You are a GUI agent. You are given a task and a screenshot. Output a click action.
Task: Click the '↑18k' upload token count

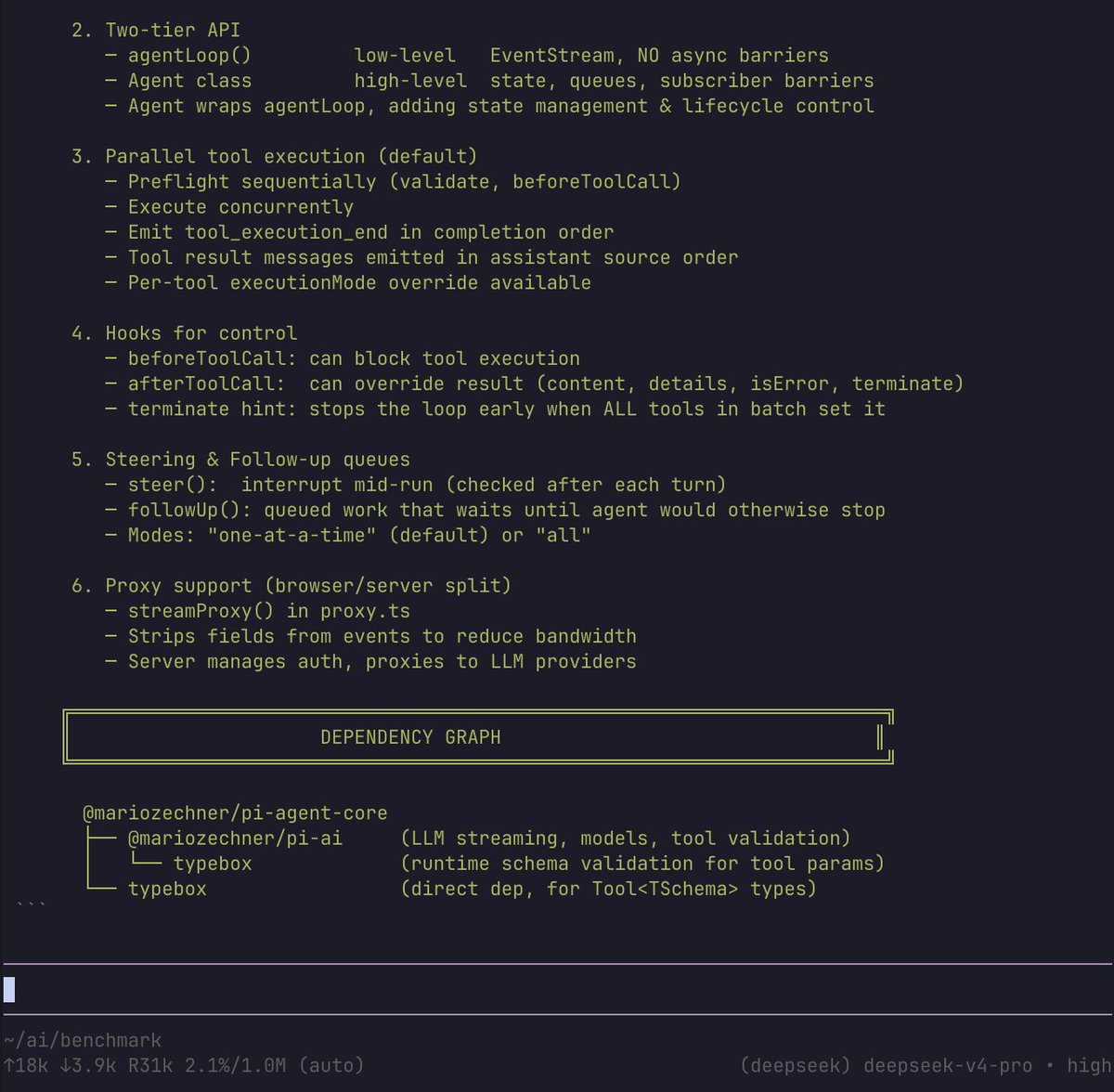[x=26, y=1065]
